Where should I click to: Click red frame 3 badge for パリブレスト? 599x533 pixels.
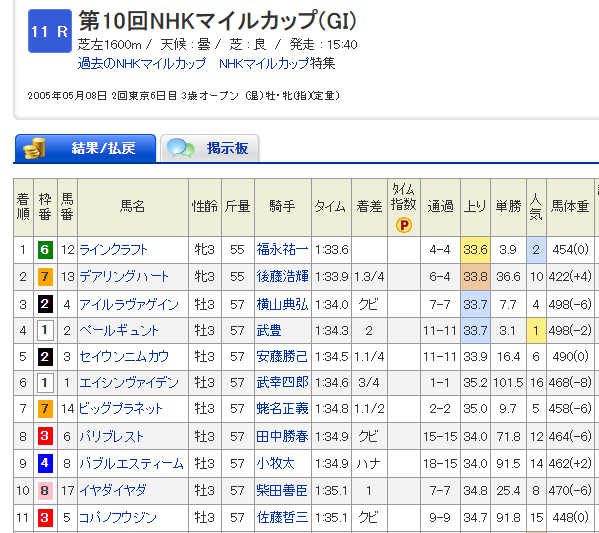(x=45, y=436)
